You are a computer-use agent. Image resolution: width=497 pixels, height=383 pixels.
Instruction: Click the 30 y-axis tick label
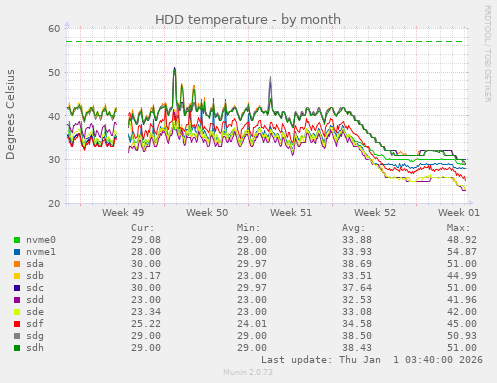coord(54,160)
